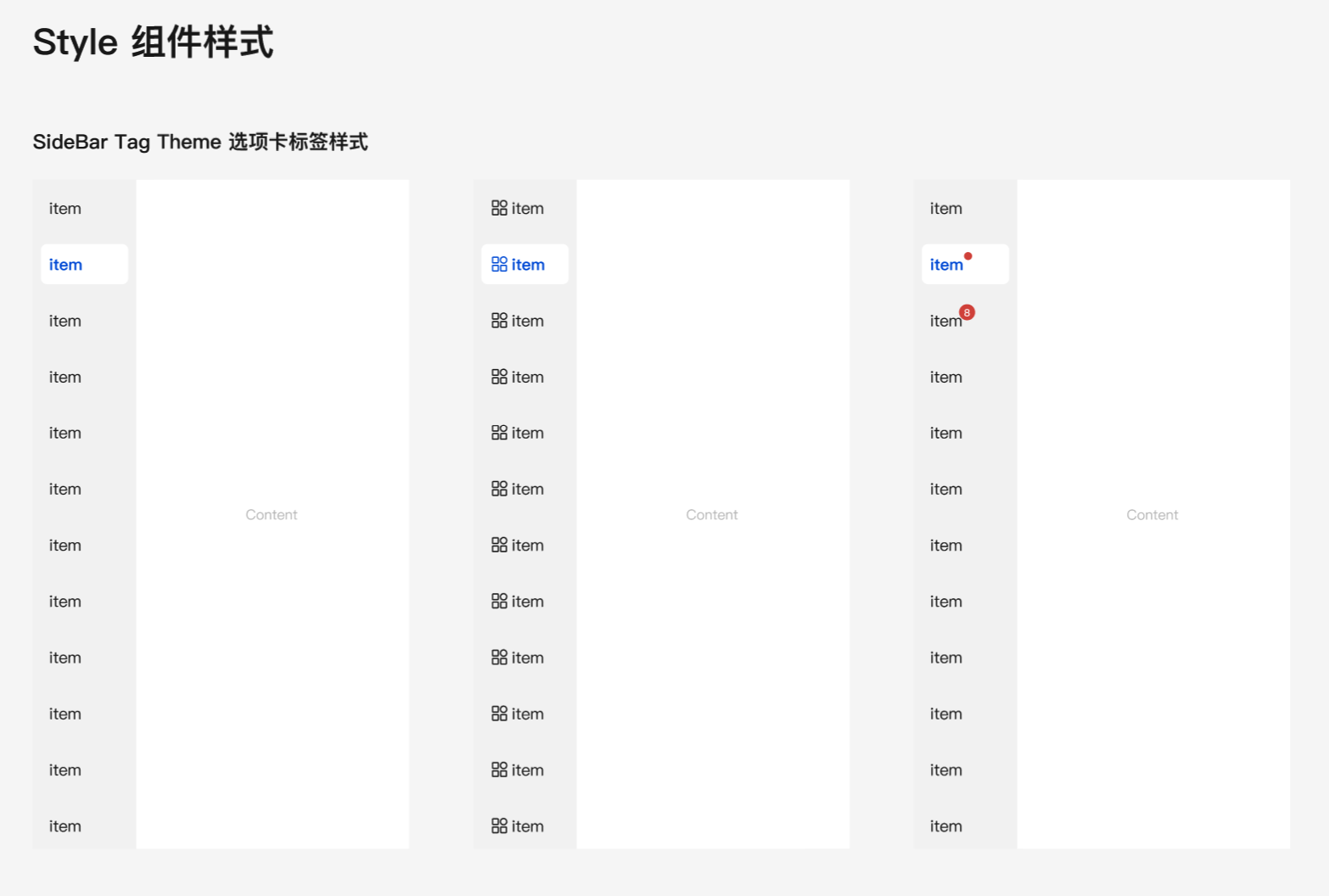Select the first item in the left sidebar
This screenshot has height=896, width=1329.
click(x=65, y=208)
